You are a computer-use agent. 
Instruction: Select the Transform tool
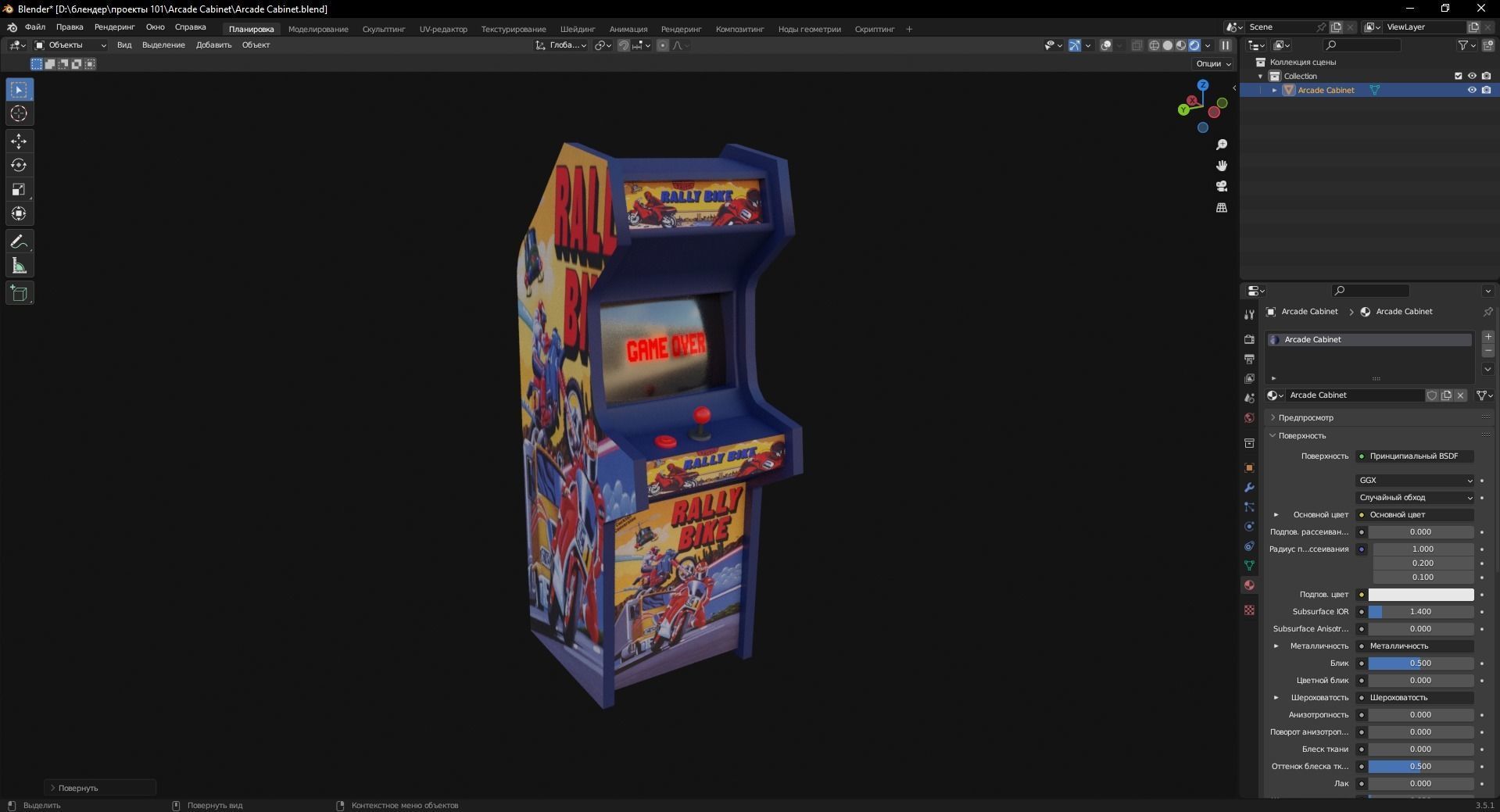point(19,214)
